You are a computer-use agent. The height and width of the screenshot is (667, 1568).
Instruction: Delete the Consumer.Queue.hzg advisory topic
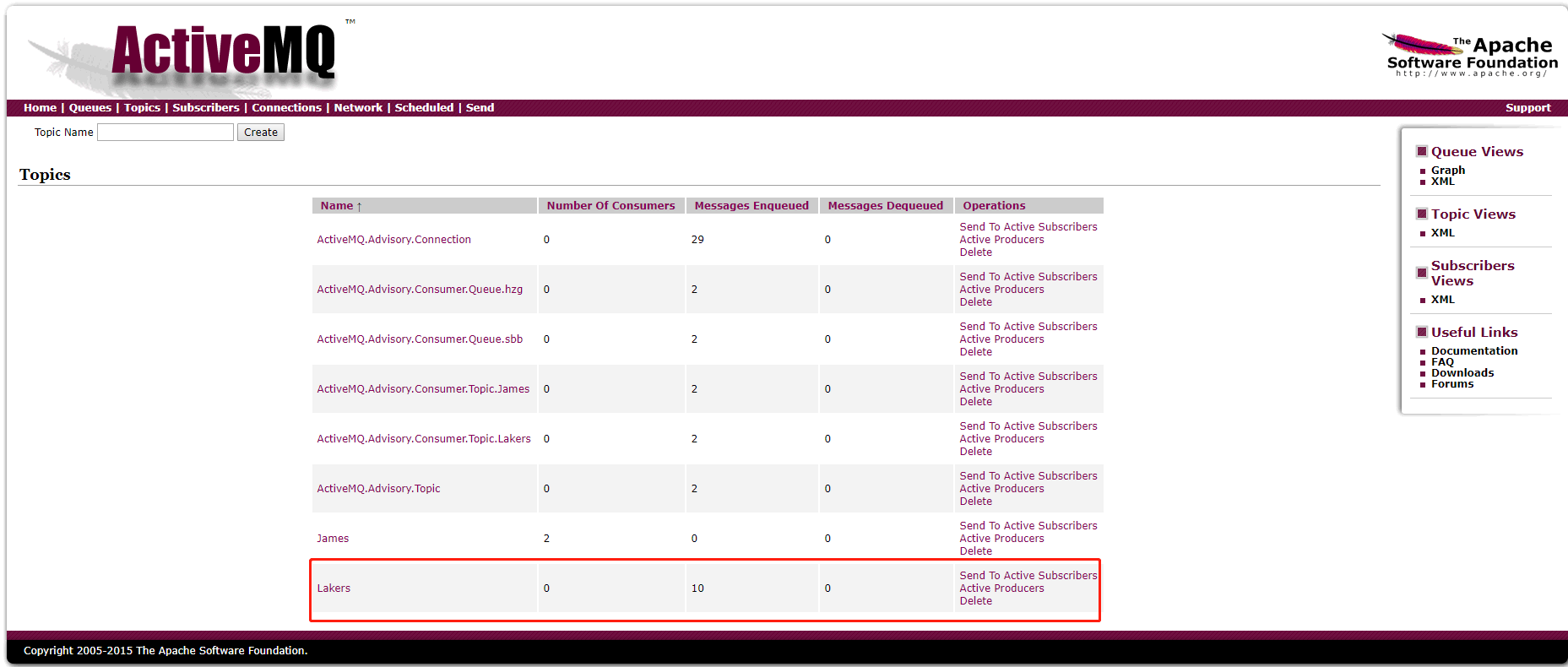coord(975,302)
